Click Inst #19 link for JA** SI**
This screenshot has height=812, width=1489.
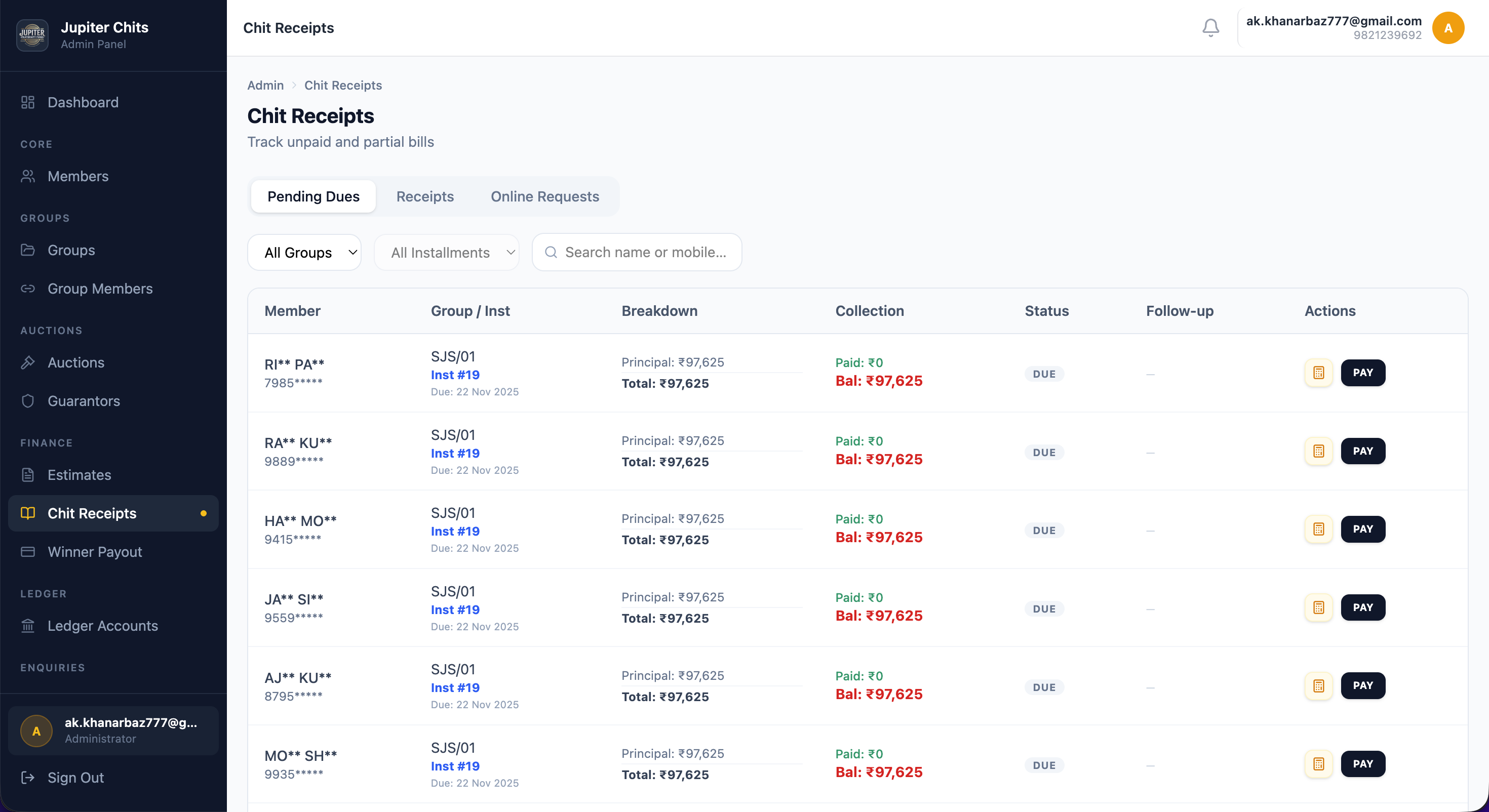(x=455, y=610)
